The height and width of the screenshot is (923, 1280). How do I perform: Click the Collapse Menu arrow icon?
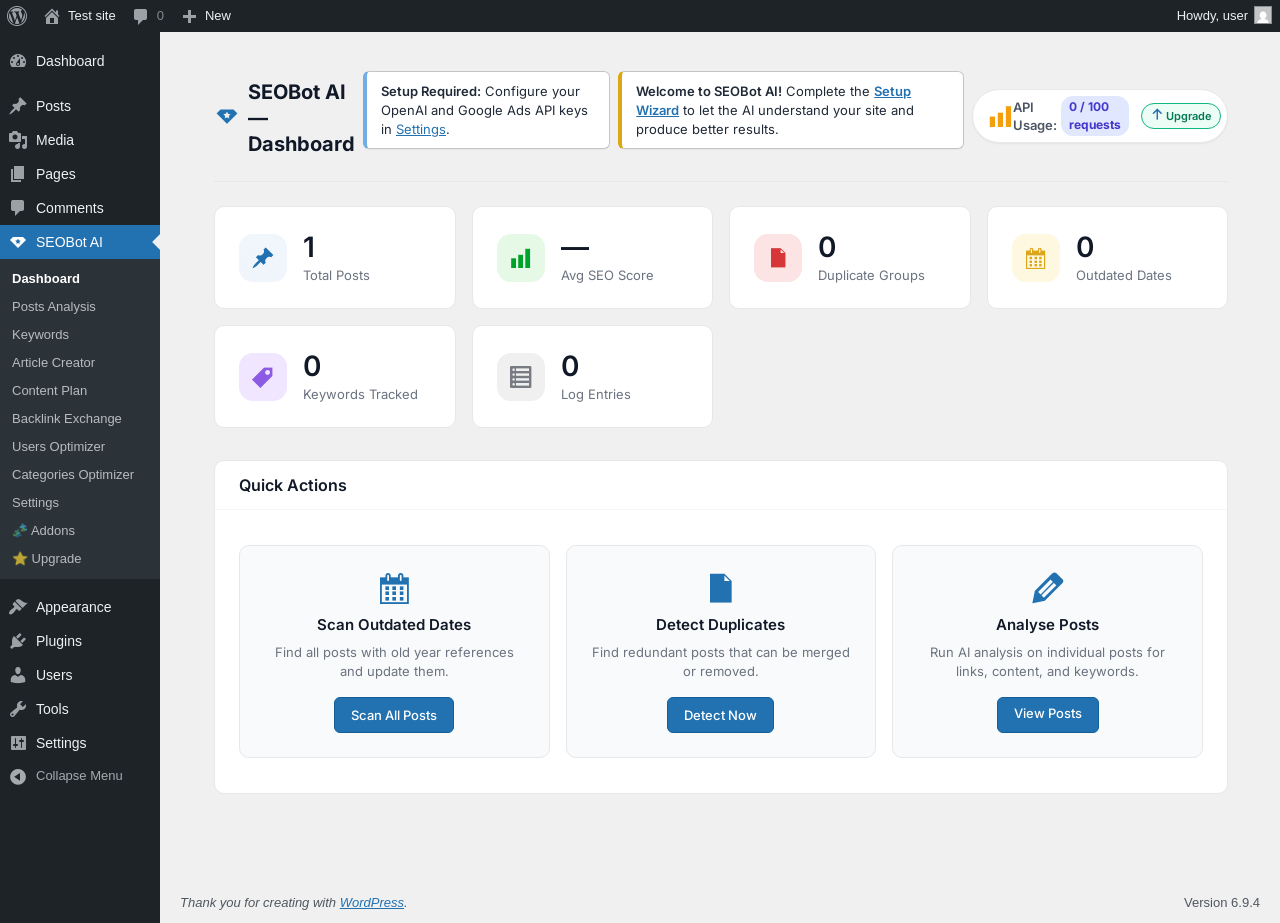coord(18,776)
